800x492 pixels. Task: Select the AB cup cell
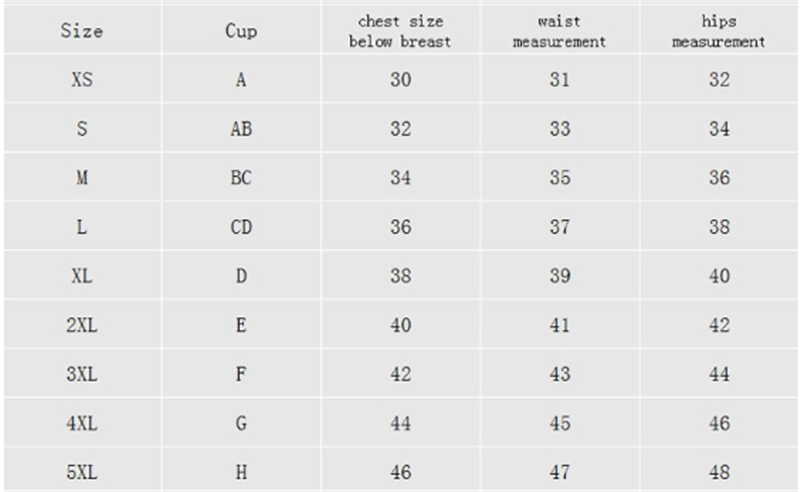[240, 130]
